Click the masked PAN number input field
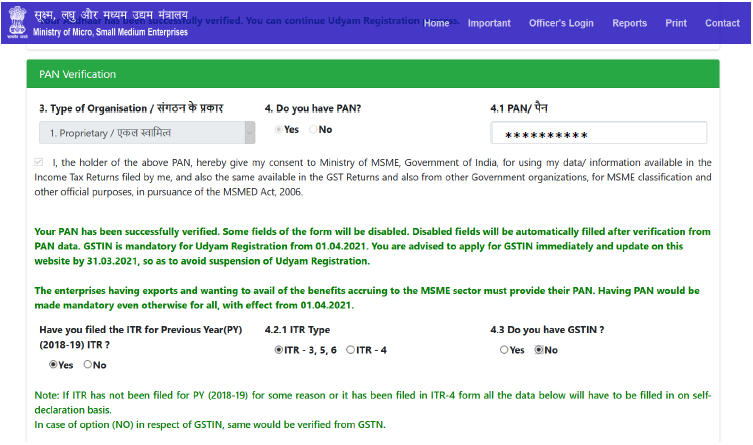The width and height of the screenshot is (753, 445). pos(598,134)
